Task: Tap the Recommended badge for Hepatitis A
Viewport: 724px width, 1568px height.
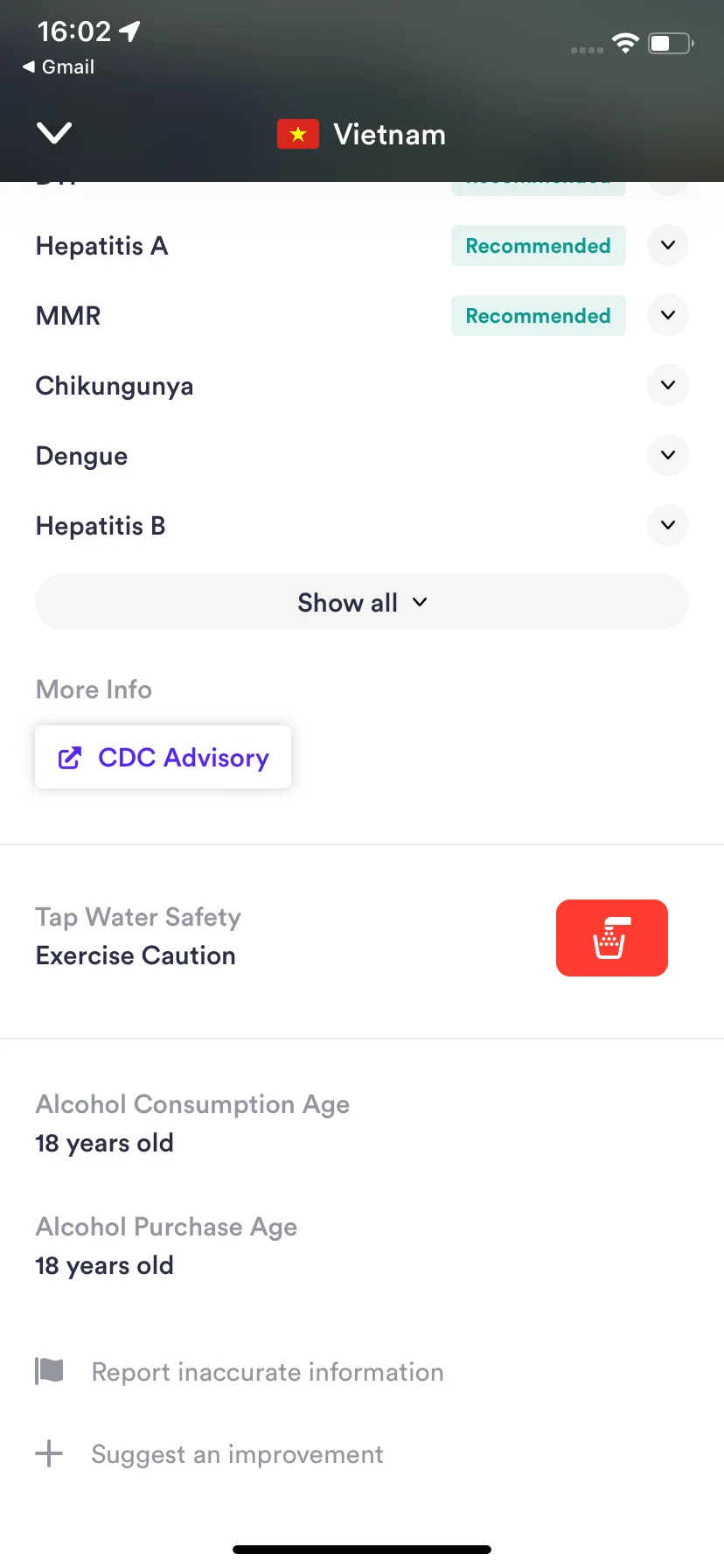Action: click(x=539, y=246)
